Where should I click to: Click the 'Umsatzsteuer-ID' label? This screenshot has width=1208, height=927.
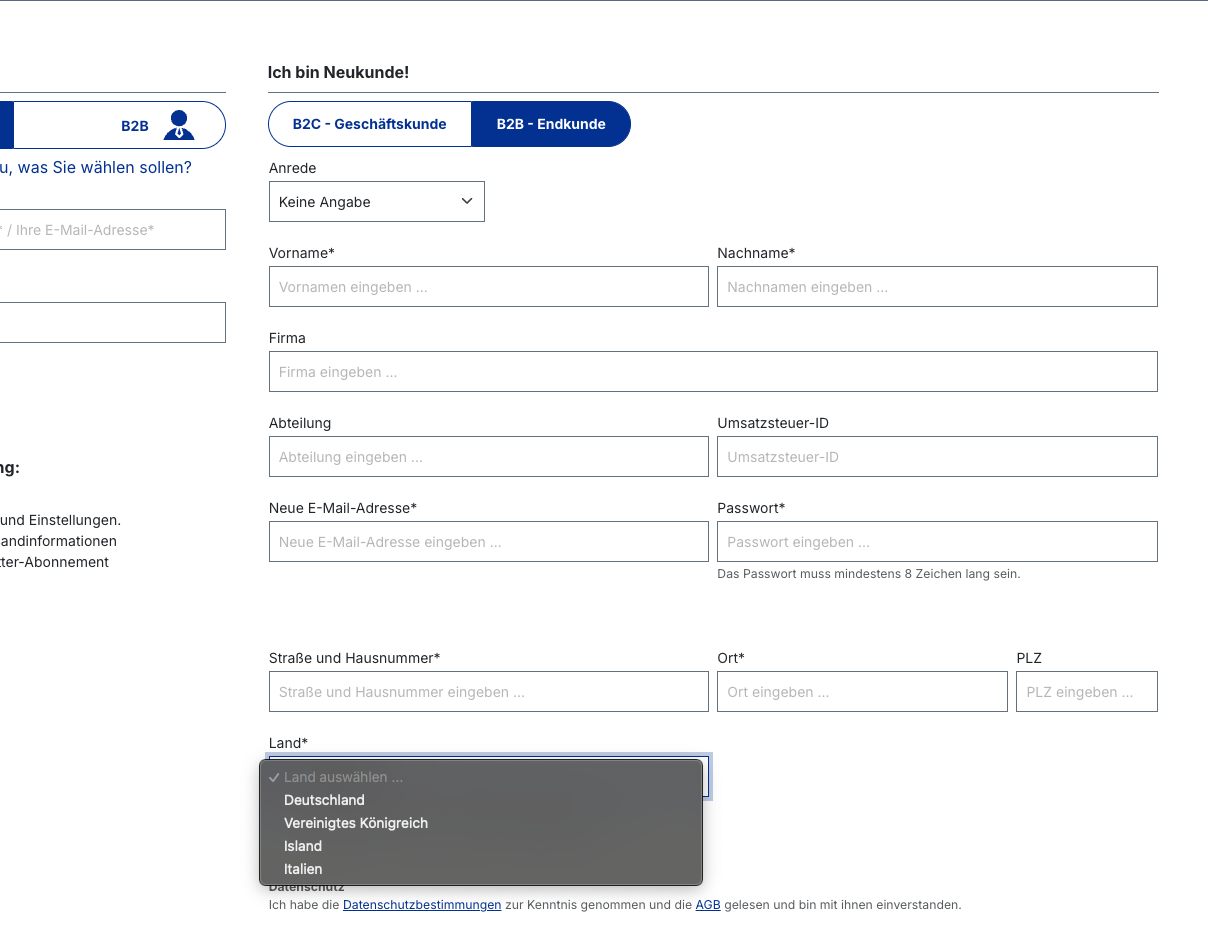[x=773, y=423]
